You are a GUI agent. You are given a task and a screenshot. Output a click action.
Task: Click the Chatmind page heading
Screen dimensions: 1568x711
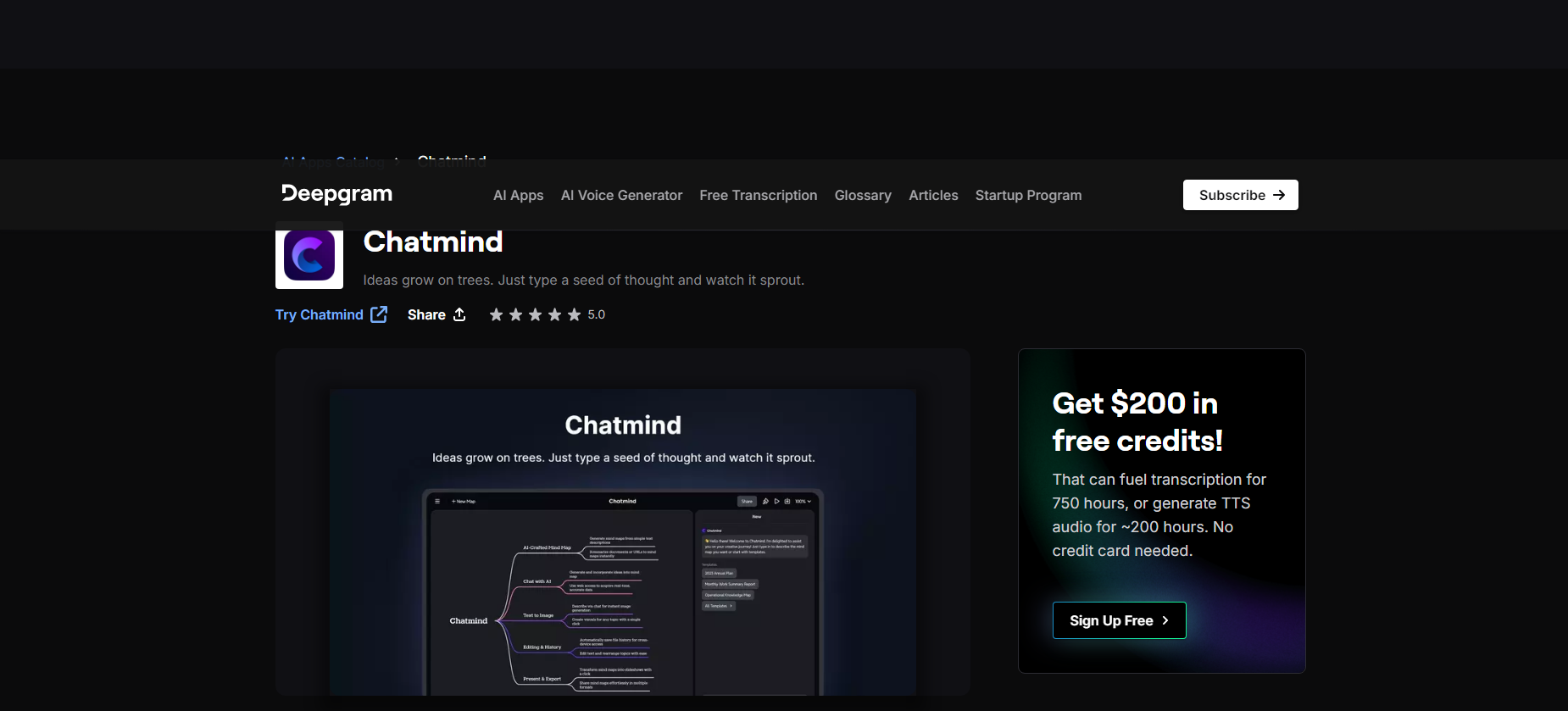pyautogui.click(x=433, y=242)
